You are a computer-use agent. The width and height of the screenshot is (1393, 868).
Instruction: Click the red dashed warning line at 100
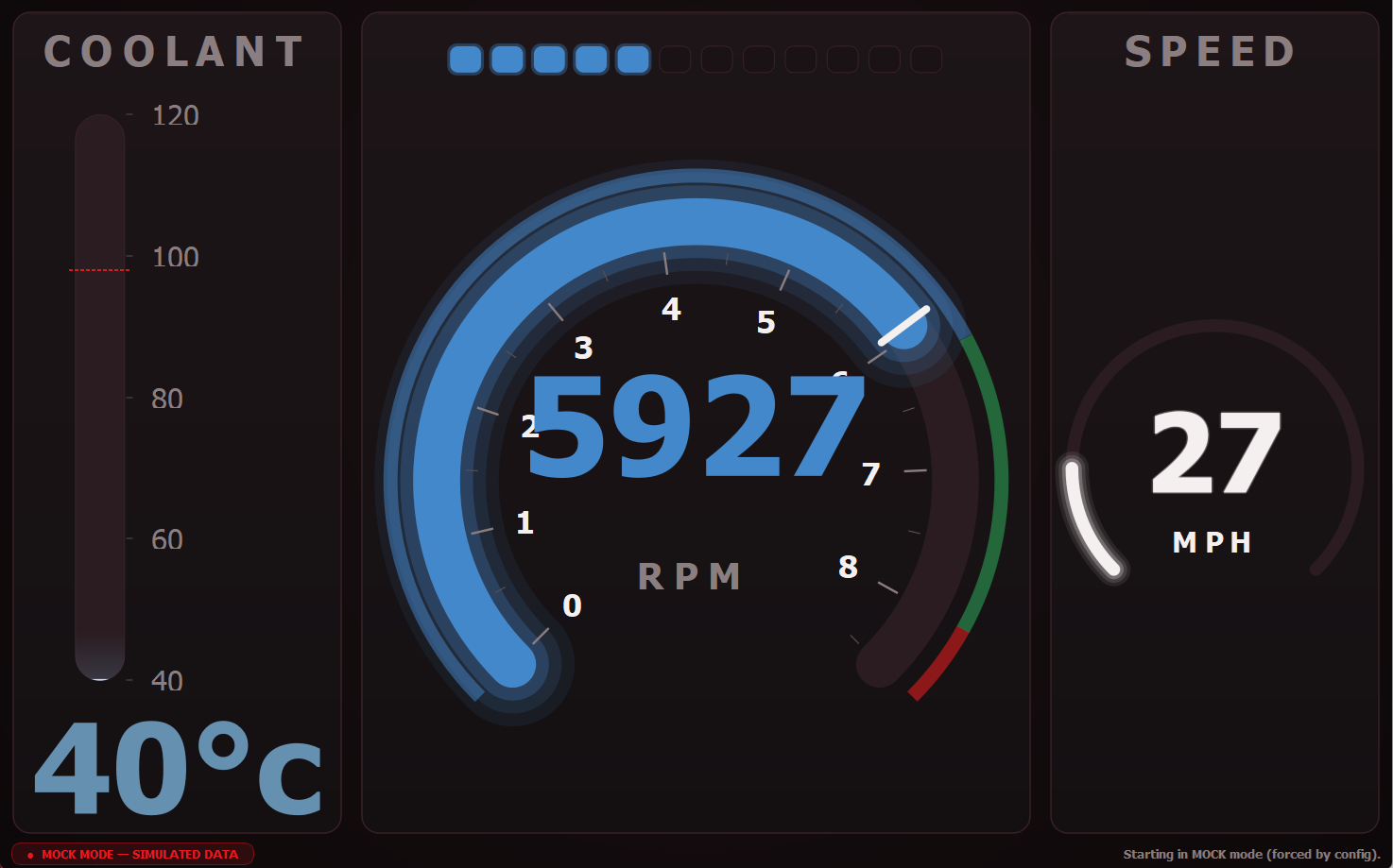pyautogui.click(x=99, y=270)
